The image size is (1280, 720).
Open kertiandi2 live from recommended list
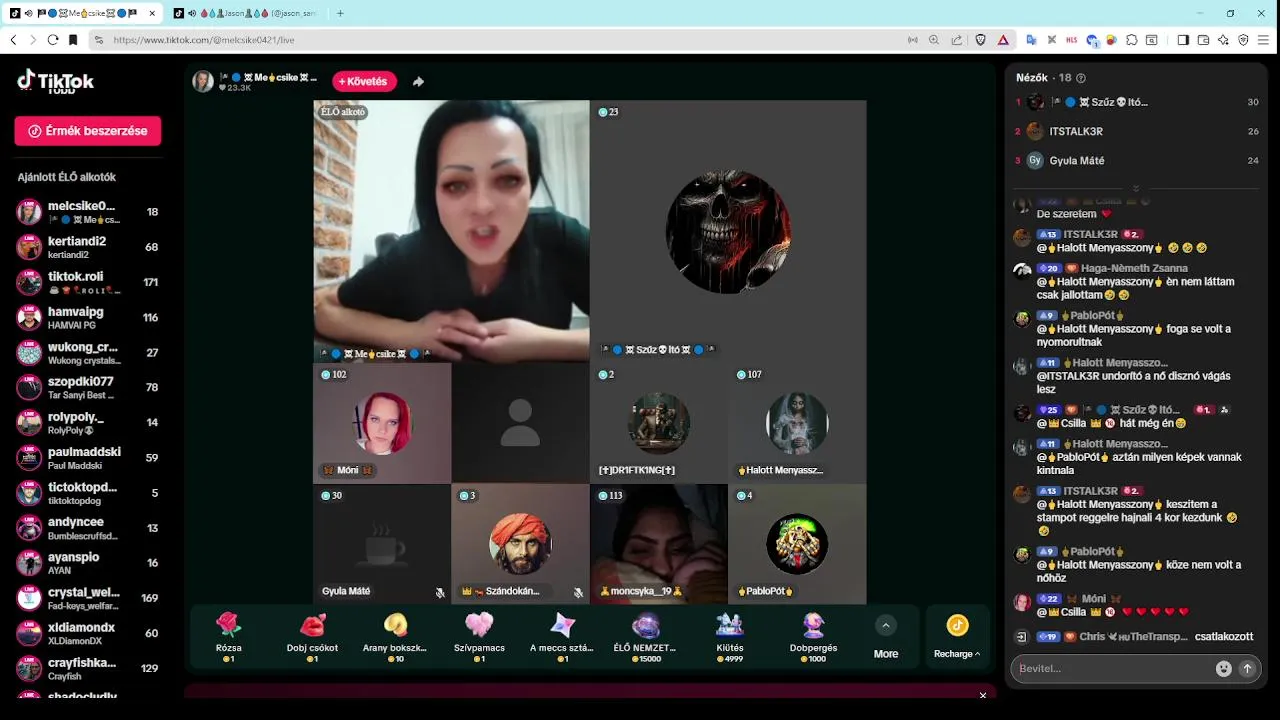pos(88,247)
